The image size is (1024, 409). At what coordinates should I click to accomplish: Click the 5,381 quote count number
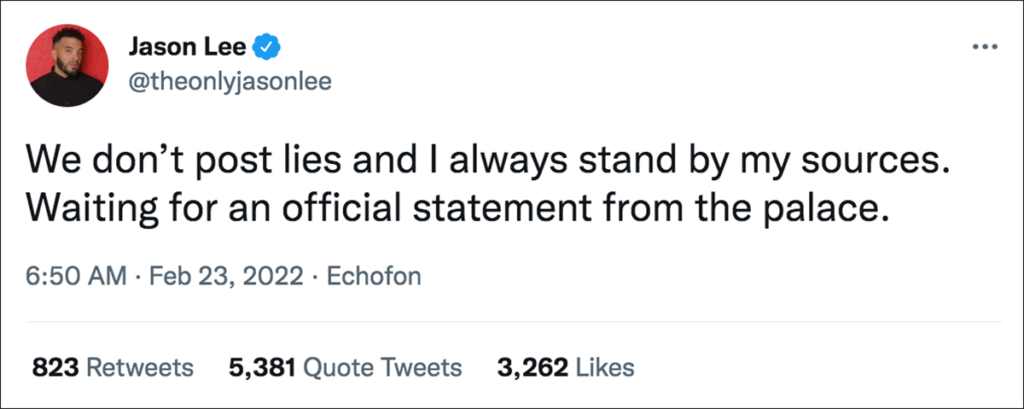261,368
